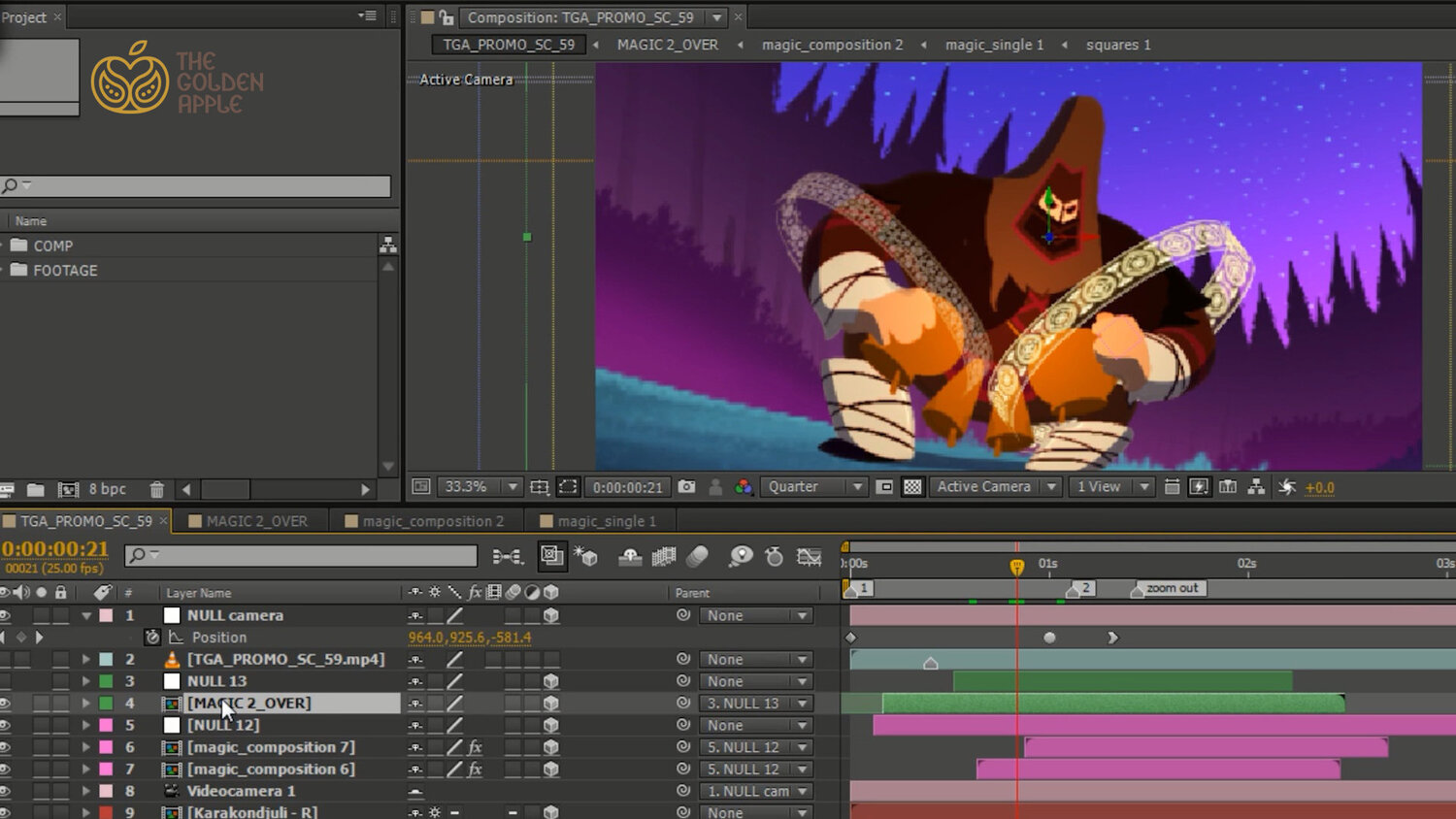
Task: Create a new folder in Project panel
Action: pyautogui.click(x=36, y=490)
